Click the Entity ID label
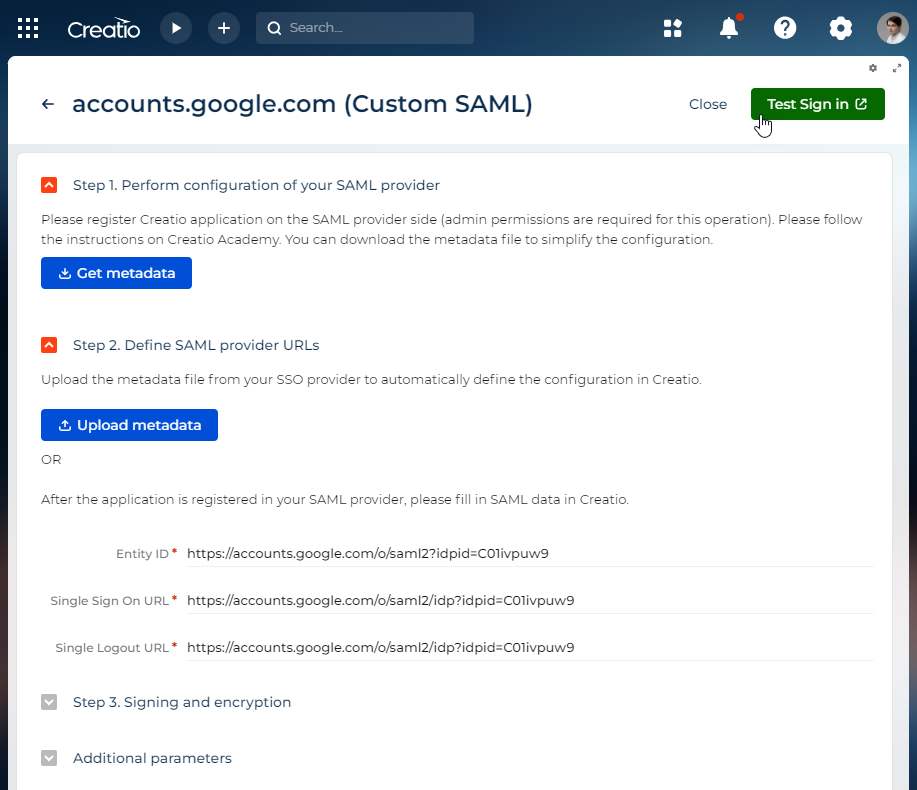 (x=142, y=554)
